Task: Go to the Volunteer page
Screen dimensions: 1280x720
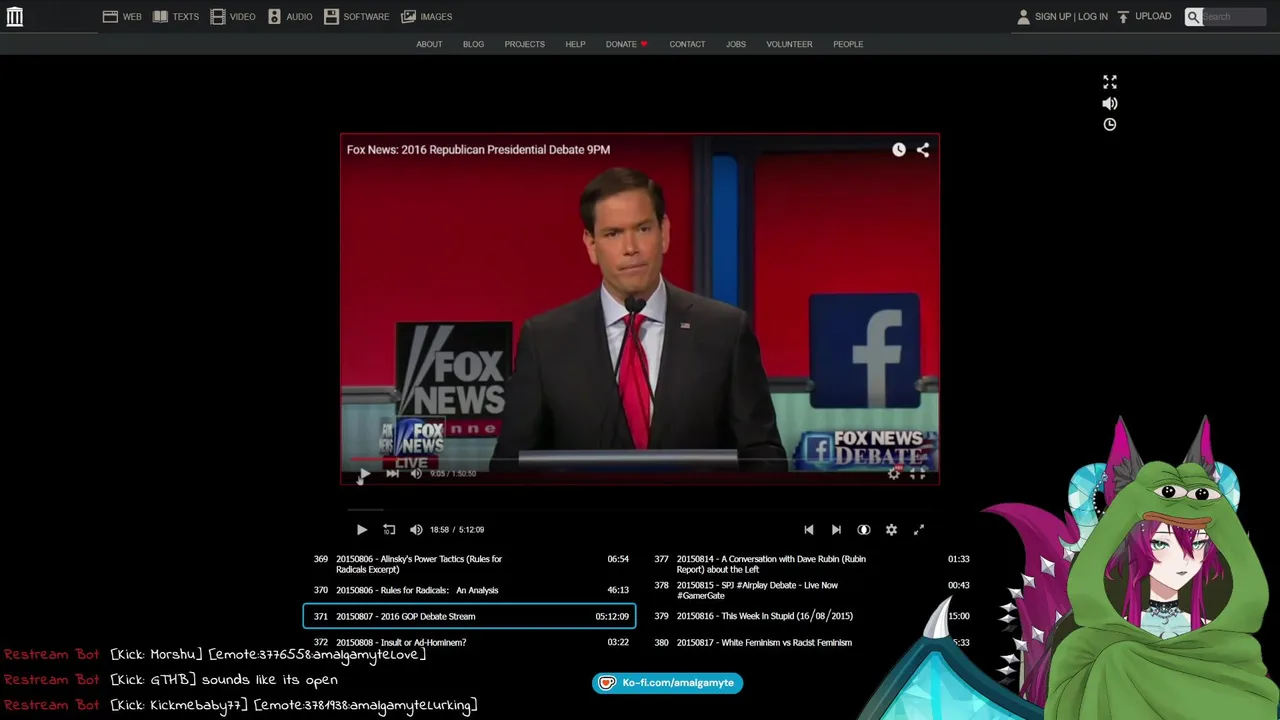Action: coord(789,44)
